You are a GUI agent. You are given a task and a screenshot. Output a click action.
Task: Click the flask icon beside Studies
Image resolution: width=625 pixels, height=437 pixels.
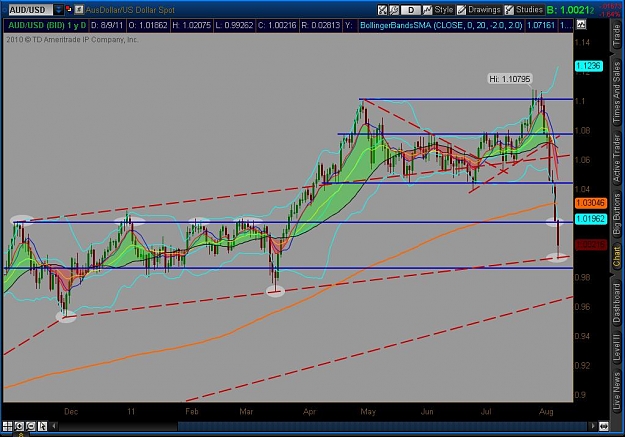(x=509, y=10)
